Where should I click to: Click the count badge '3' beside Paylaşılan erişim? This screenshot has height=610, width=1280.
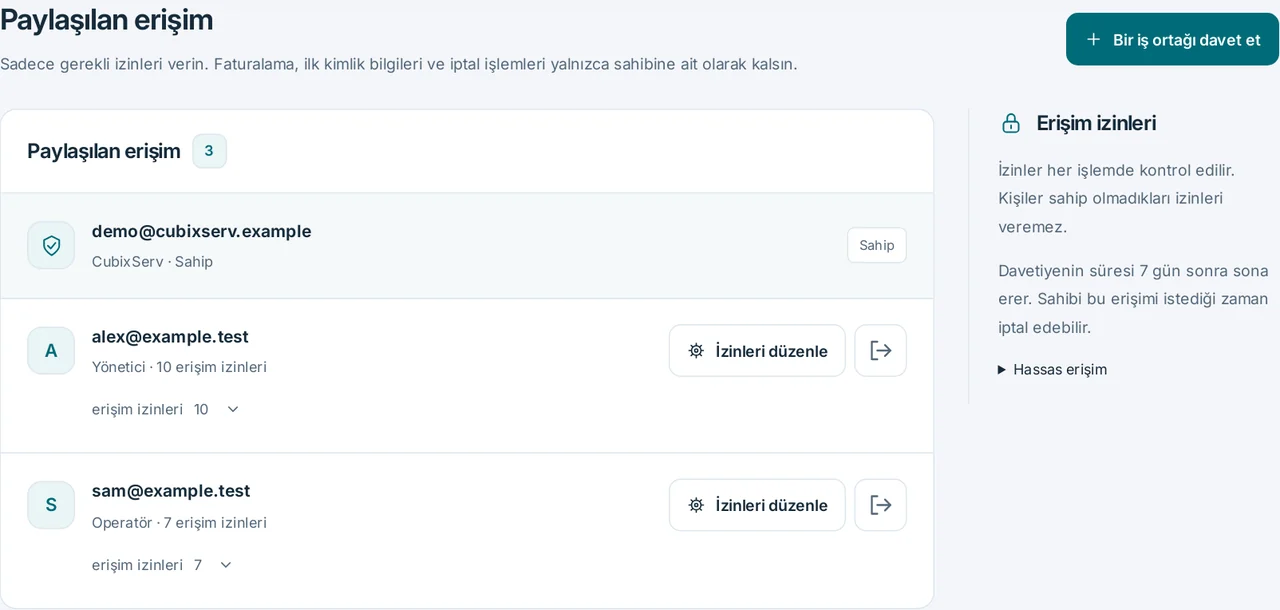point(209,151)
